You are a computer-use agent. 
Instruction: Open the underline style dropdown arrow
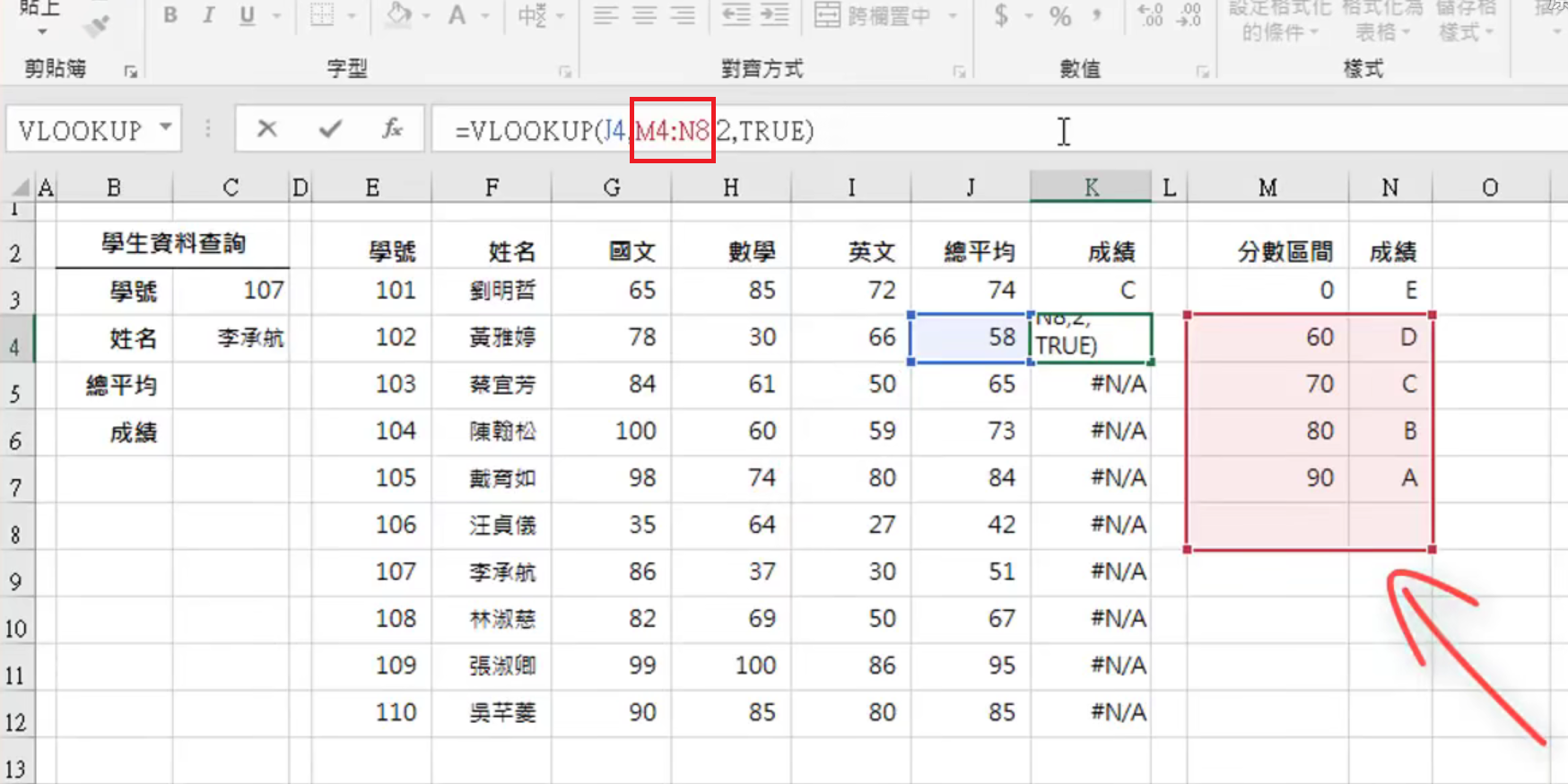coord(276,16)
